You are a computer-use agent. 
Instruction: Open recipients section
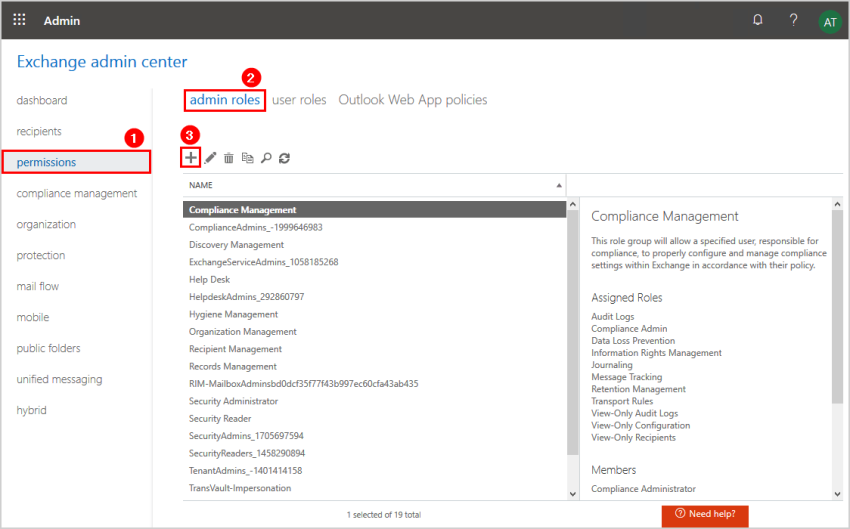point(39,131)
